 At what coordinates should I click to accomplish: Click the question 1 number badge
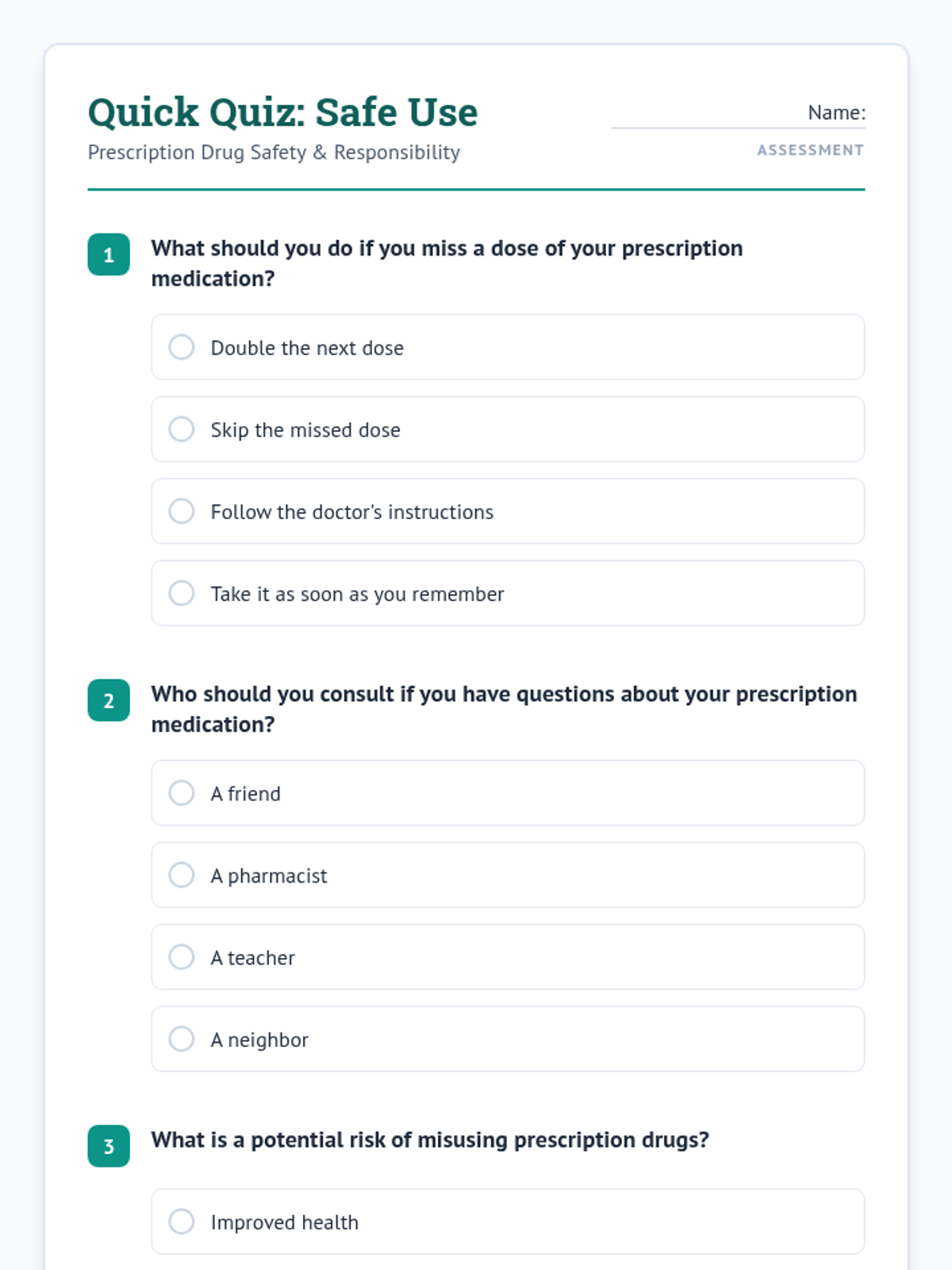tap(109, 255)
